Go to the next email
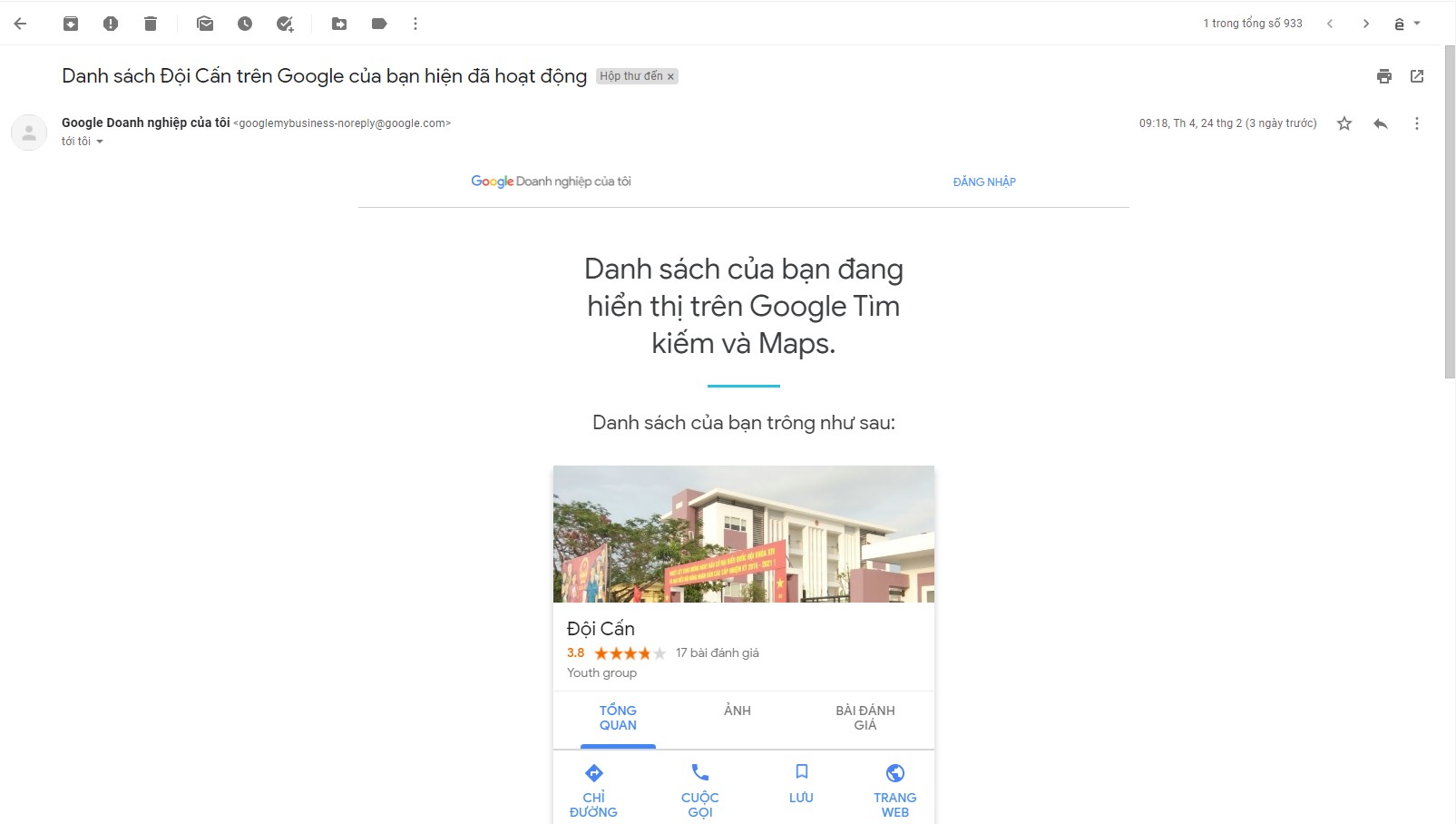This screenshot has height=824, width=1456. pos(1366,24)
